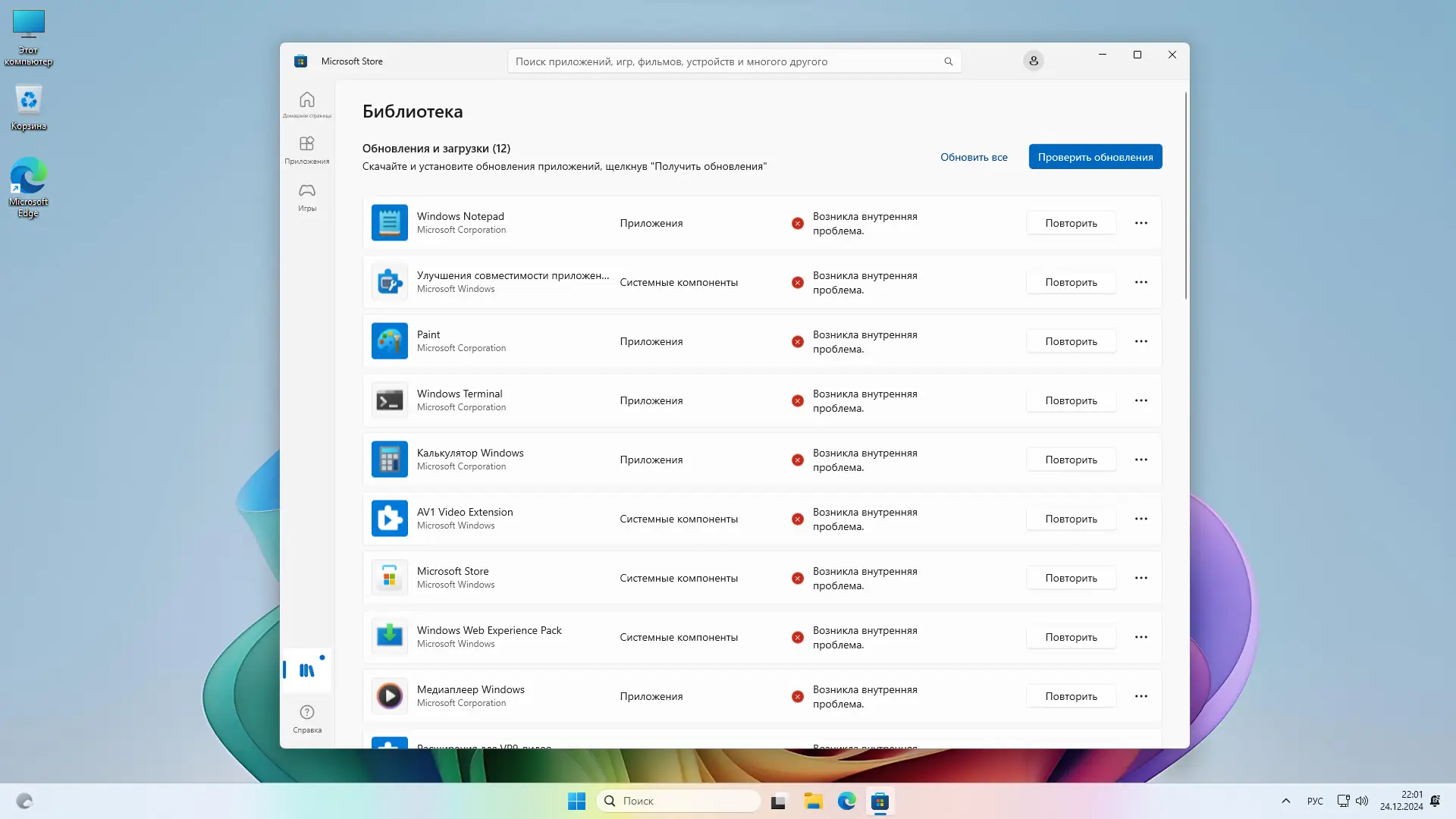Screen dimensions: 1456x819
Task: Click the Обновить все link
Action: pos(974,157)
